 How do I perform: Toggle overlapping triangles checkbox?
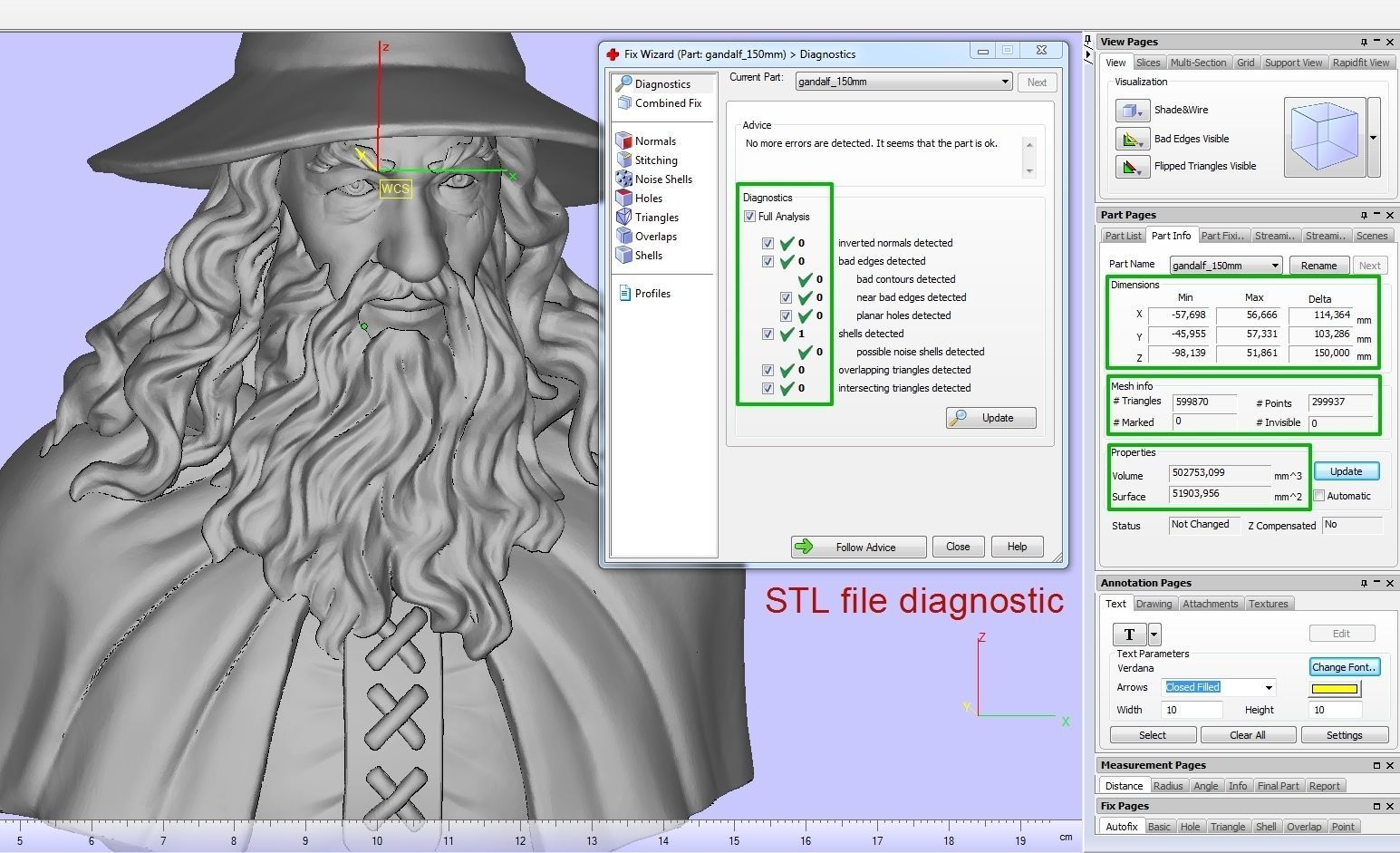point(768,370)
